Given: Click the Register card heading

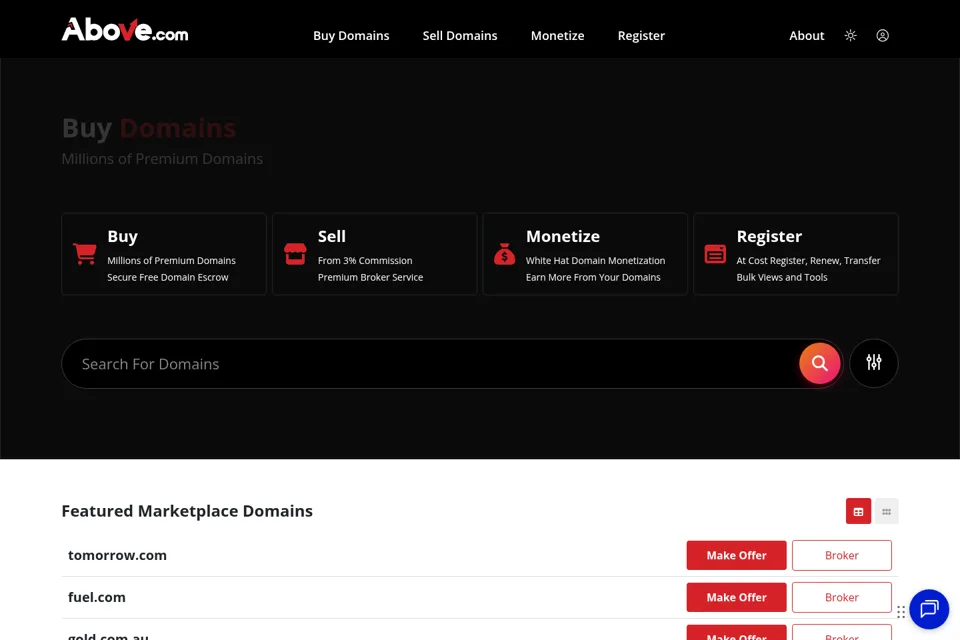Looking at the screenshot, I should (769, 236).
